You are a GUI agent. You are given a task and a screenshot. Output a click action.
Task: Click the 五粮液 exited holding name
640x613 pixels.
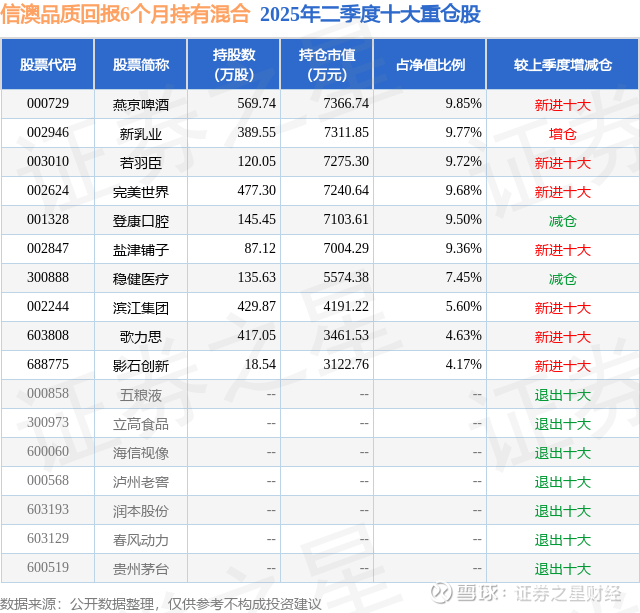pos(141,395)
